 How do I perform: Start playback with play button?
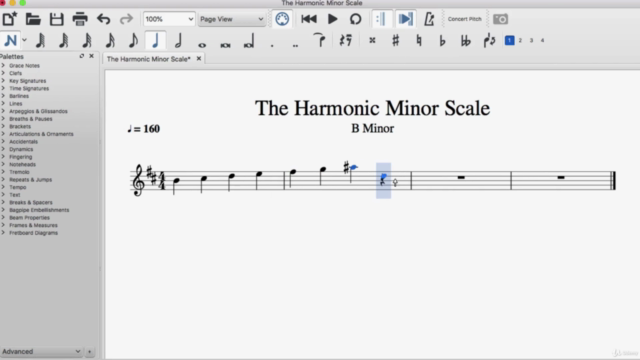(333, 19)
